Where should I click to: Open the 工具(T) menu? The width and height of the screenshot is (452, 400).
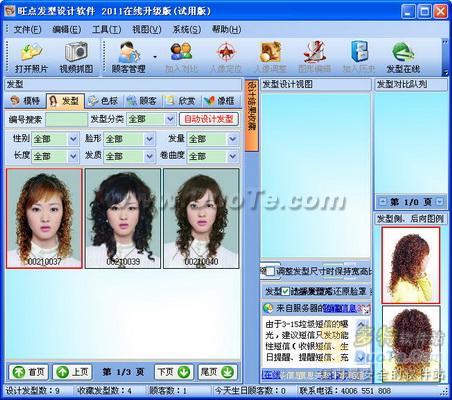click(106, 29)
